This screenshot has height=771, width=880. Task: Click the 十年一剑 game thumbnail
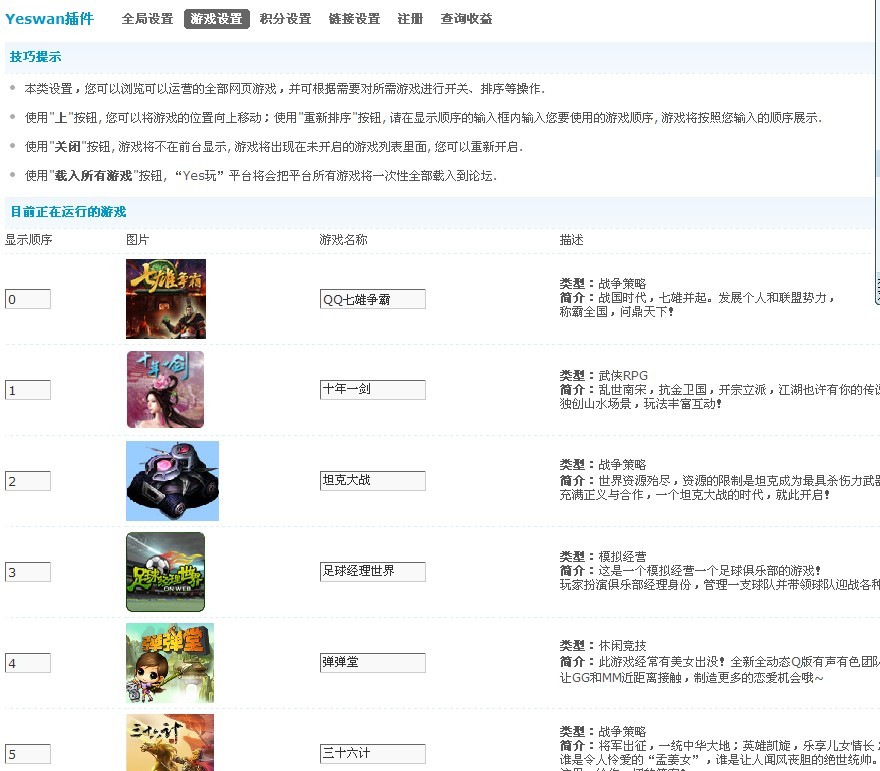[166, 390]
